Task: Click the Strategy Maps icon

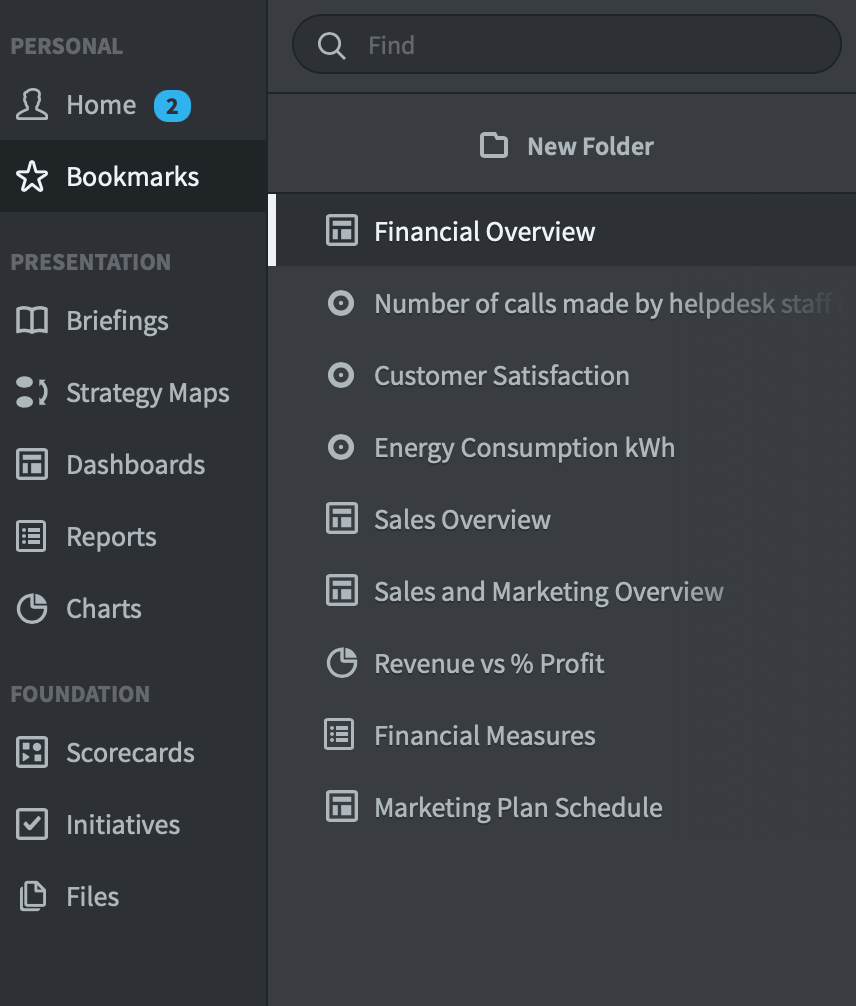Action: click(31, 392)
